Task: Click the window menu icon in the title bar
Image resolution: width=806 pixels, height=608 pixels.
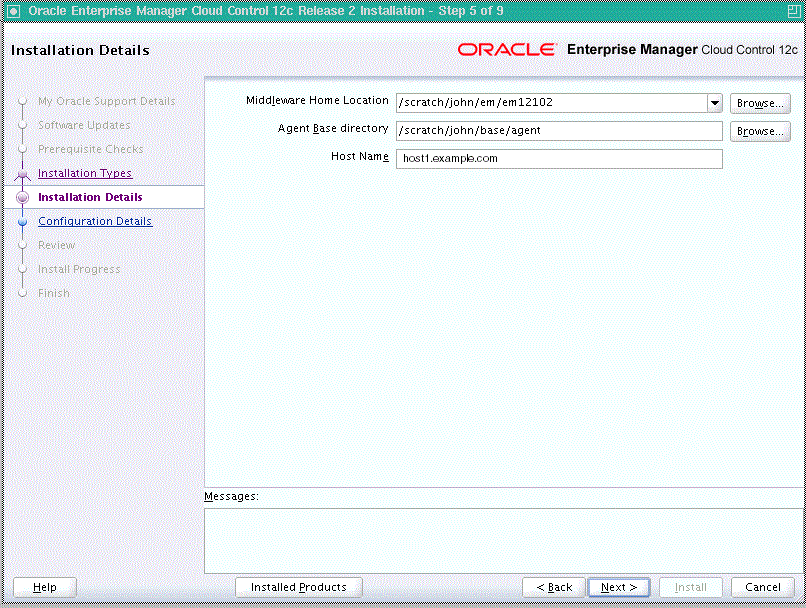Action: click(13, 11)
